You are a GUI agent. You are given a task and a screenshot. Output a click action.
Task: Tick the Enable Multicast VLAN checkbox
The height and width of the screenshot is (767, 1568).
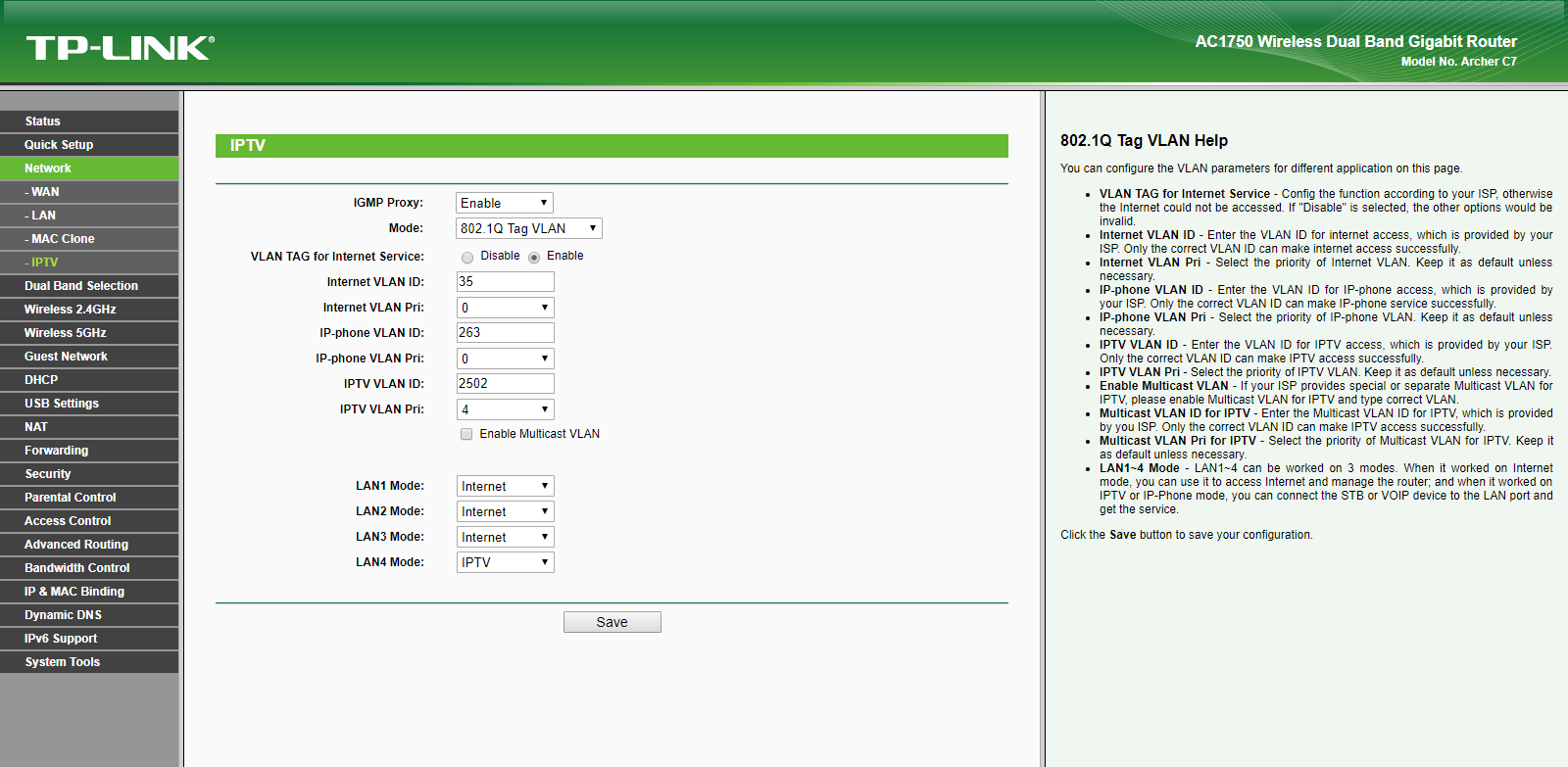tap(466, 434)
